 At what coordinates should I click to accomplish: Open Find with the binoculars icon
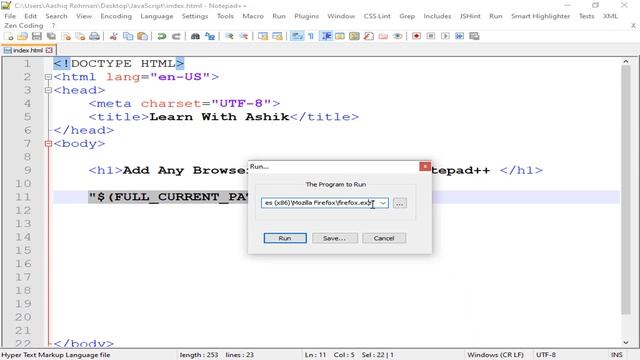pyautogui.click(x=196, y=36)
